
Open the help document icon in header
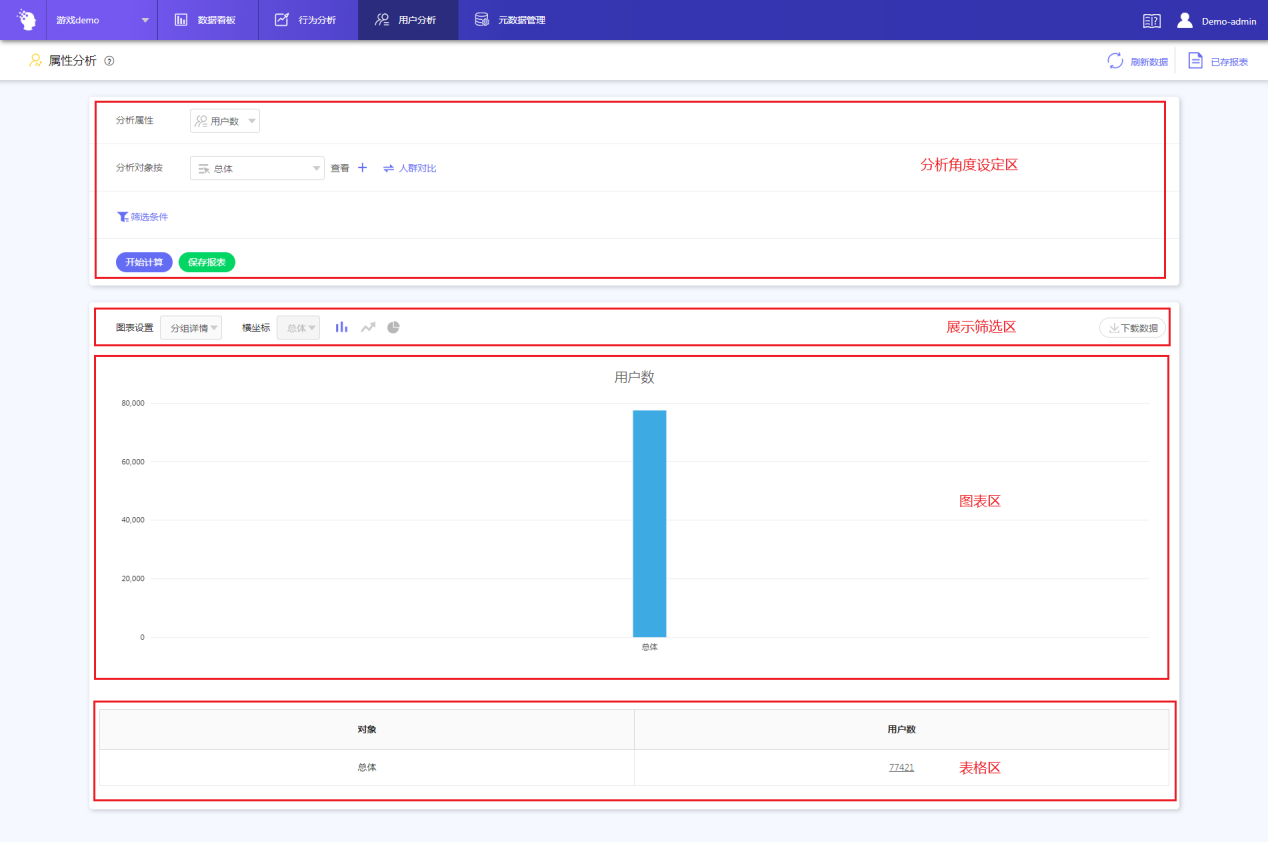click(1151, 20)
